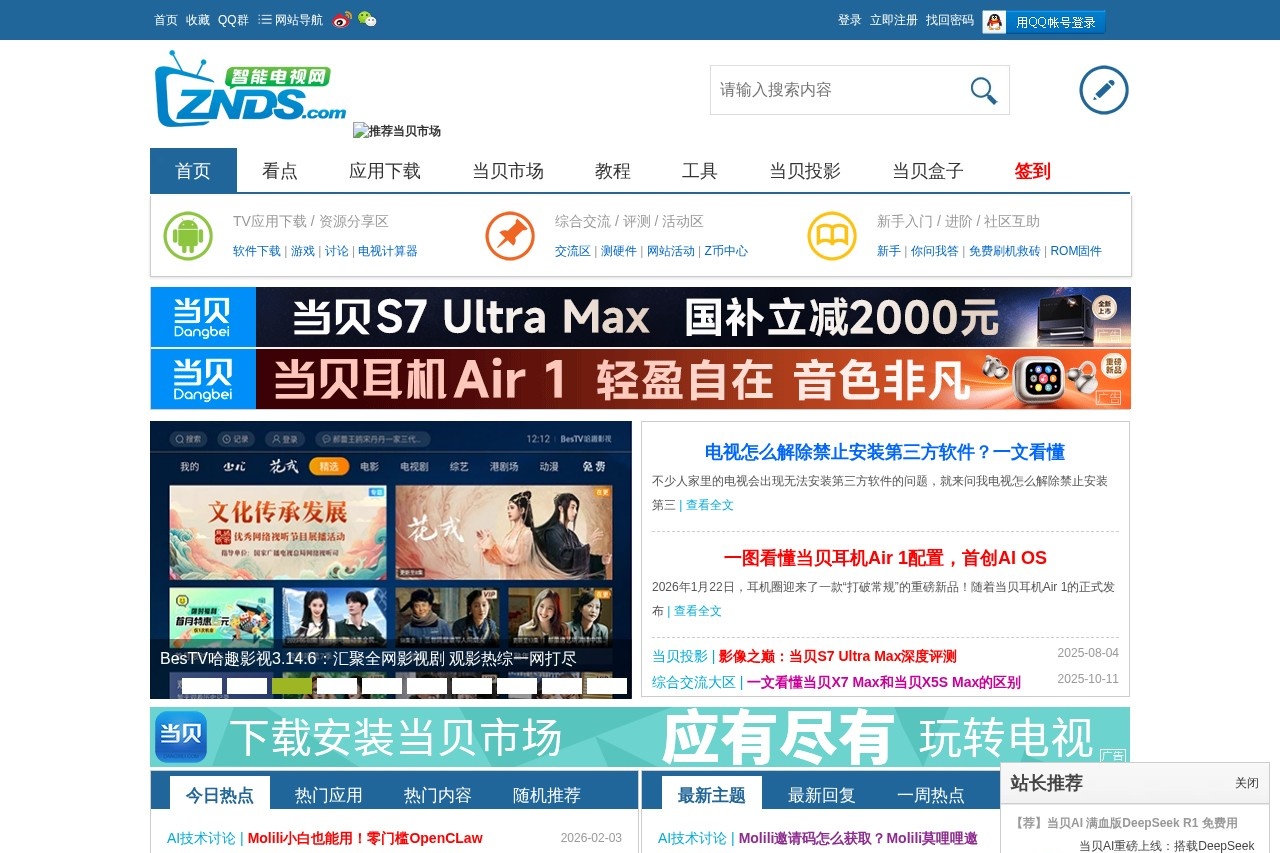Open the 看点 nav item

(280, 171)
